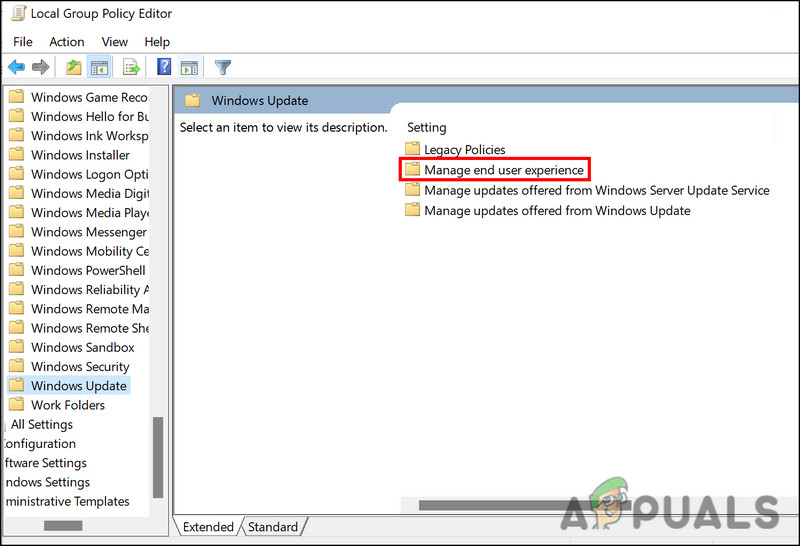Select Windows Settings tree node
The width and height of the screenshot is (800, 546).
point(47,482)
